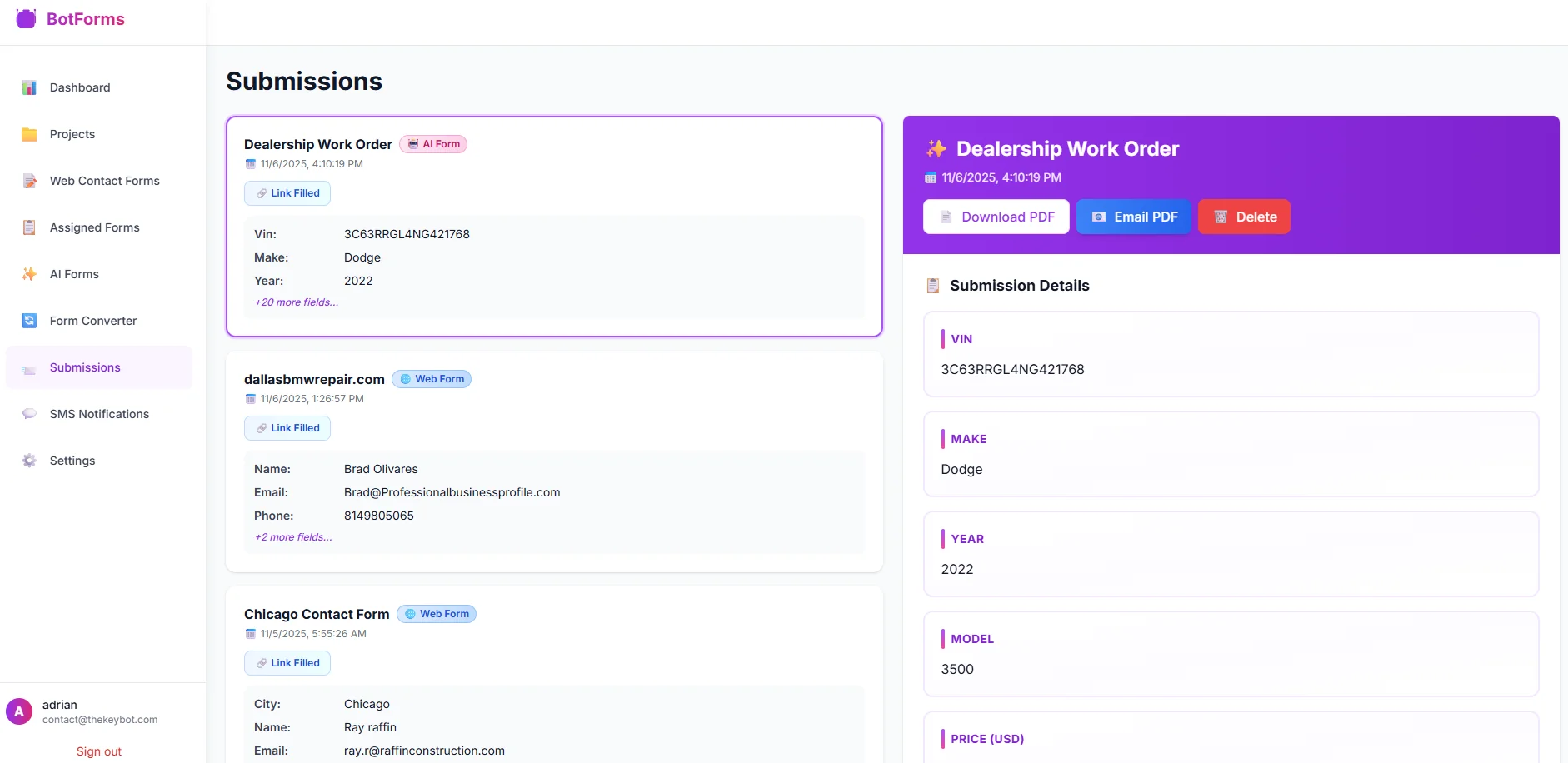Open the Assigned Forms panel
The height and width of the screenshot is (763, 1568).
click(94, 227)
